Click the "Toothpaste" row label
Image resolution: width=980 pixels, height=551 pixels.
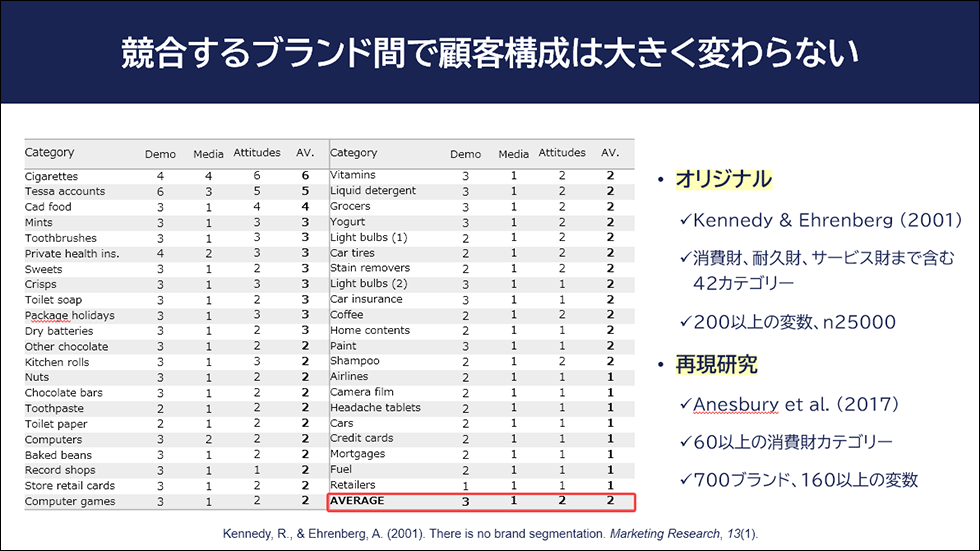54,409
